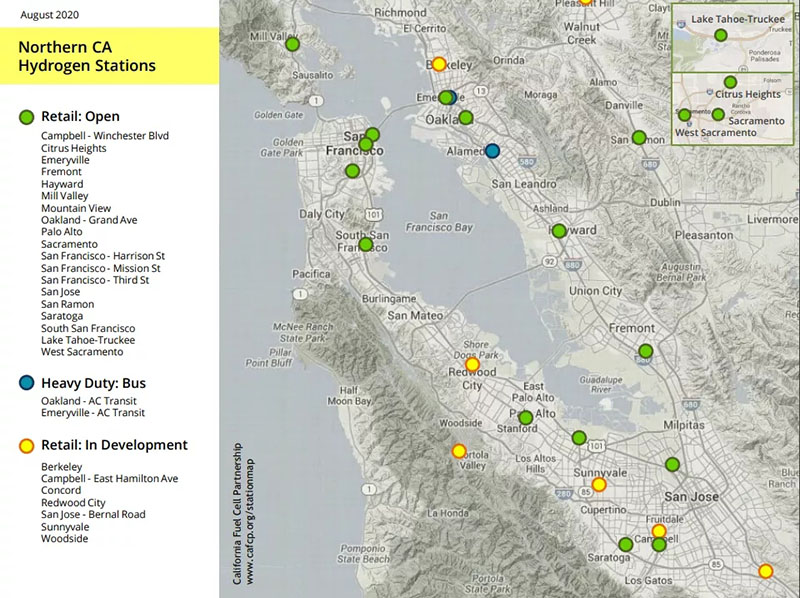Select the green Palo Alto station marker
The image size is (800, 598).
[526, 417]
